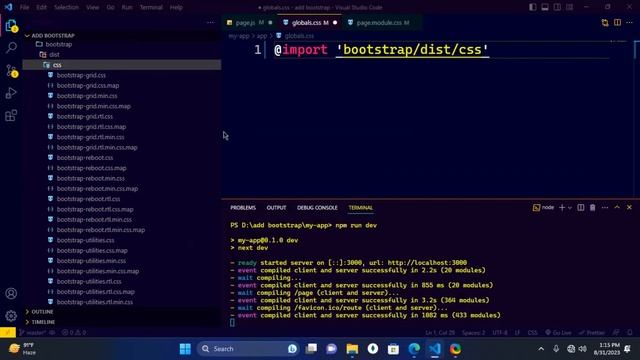640x360 pixels.
Task: Click the node terminal profile label
Action: (544, 208)
